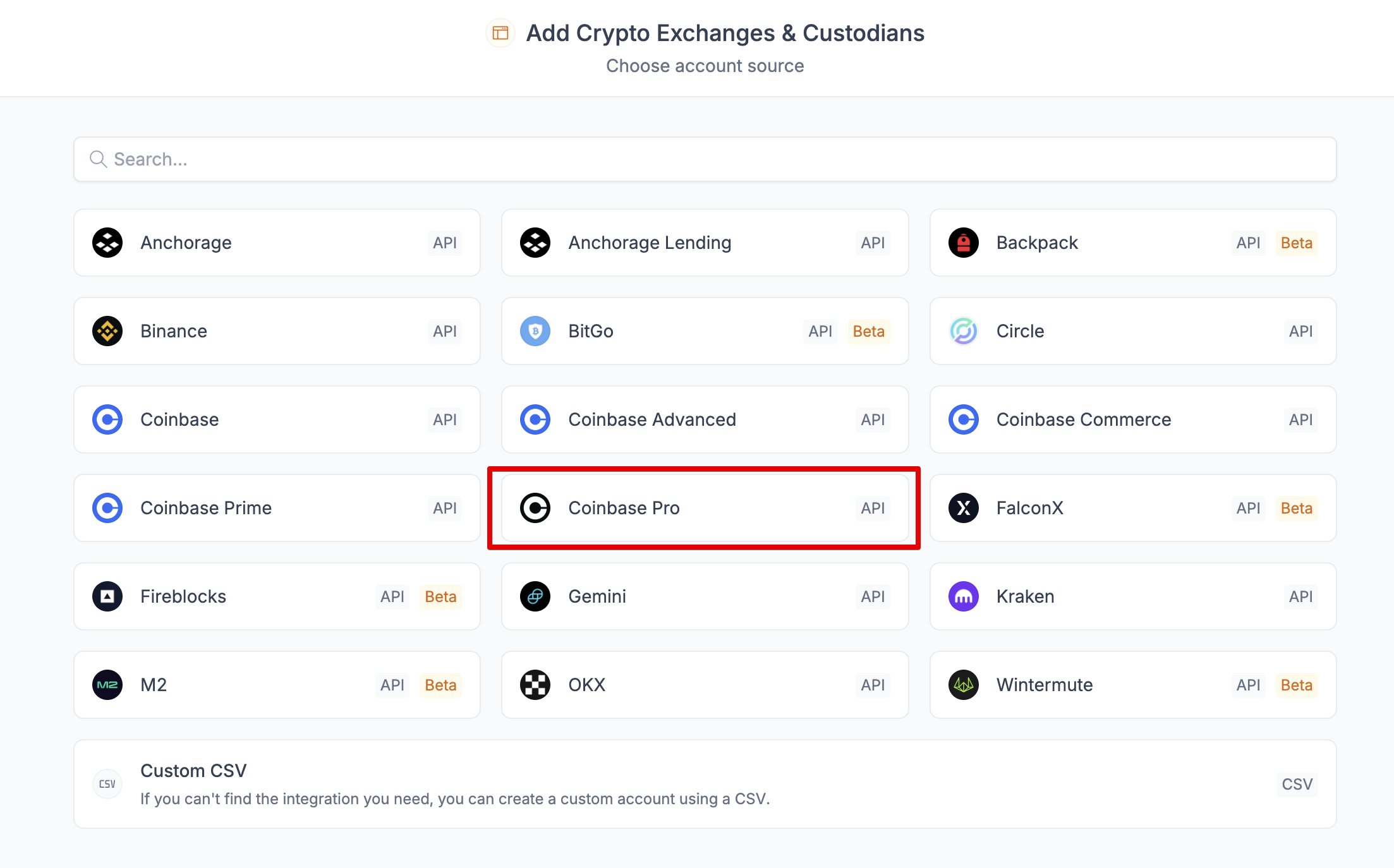Viewport: 1394px width, 868px height.
Task: Click the search magnifier icon
Action: [98, 159]
